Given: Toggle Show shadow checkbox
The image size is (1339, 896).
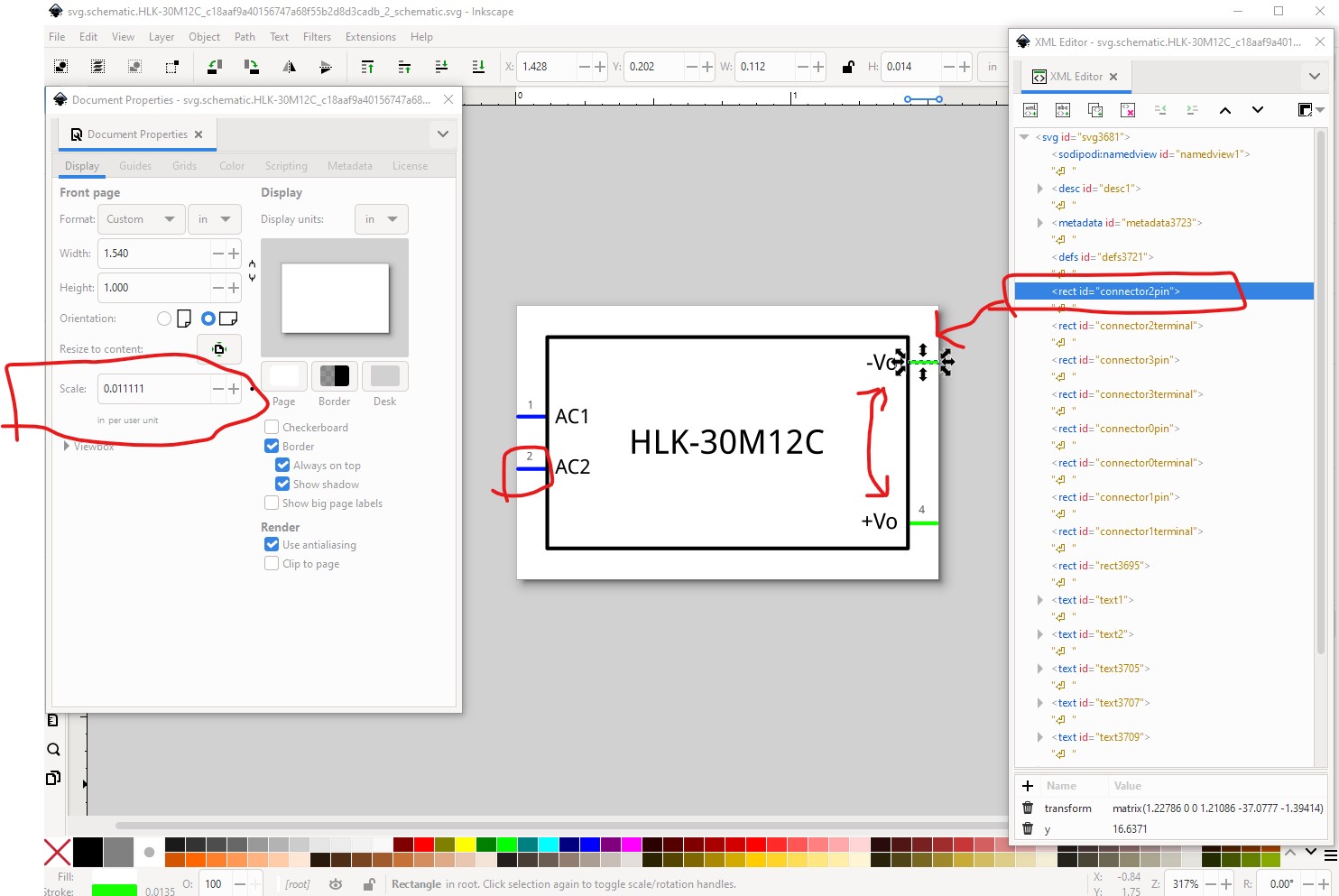Looking at the screenshot, I should pyautogui.click(x=282, y=485).
